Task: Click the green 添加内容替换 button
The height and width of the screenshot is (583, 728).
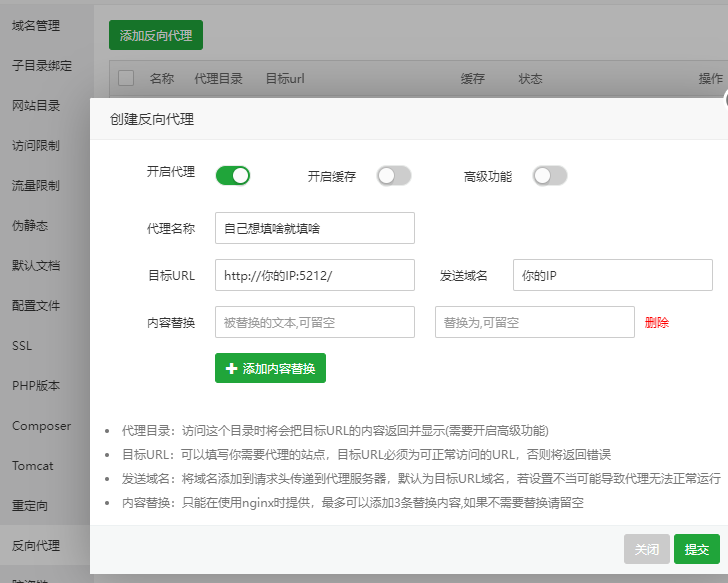Action: [x=270, y=369]
